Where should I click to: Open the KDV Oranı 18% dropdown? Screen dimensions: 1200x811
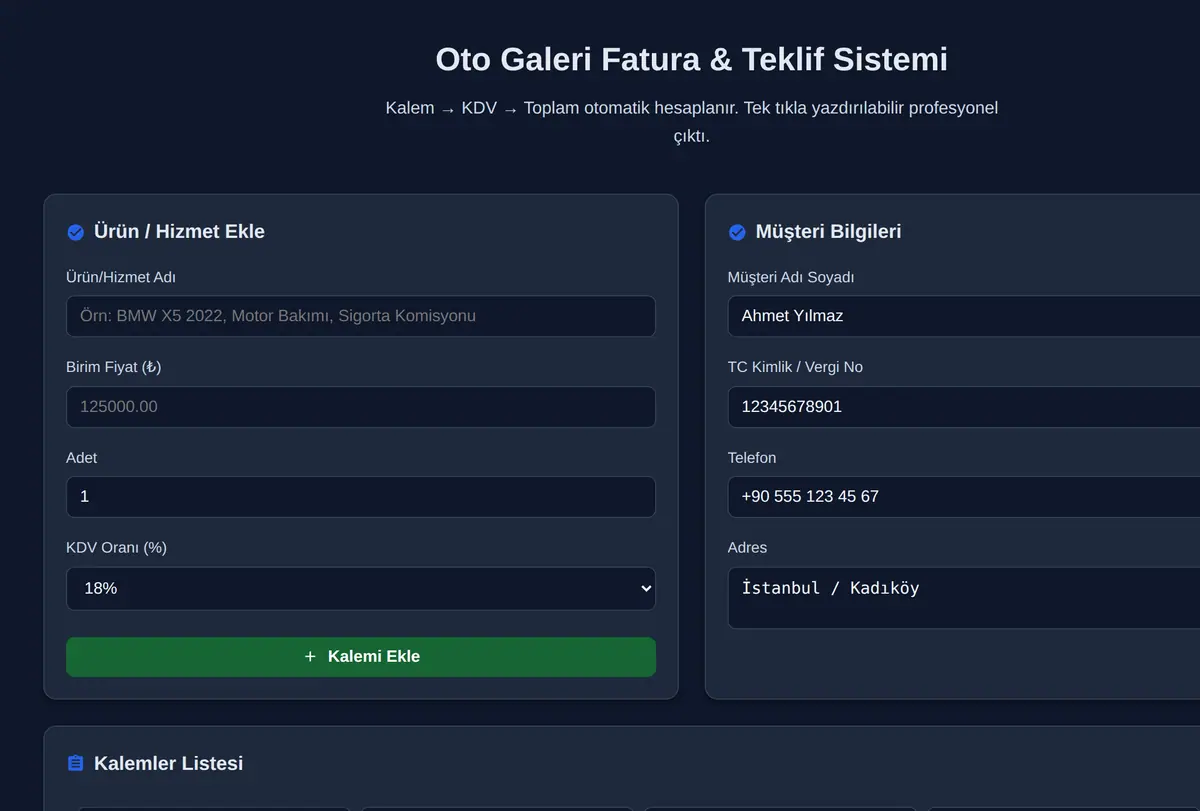coord(361,588)
